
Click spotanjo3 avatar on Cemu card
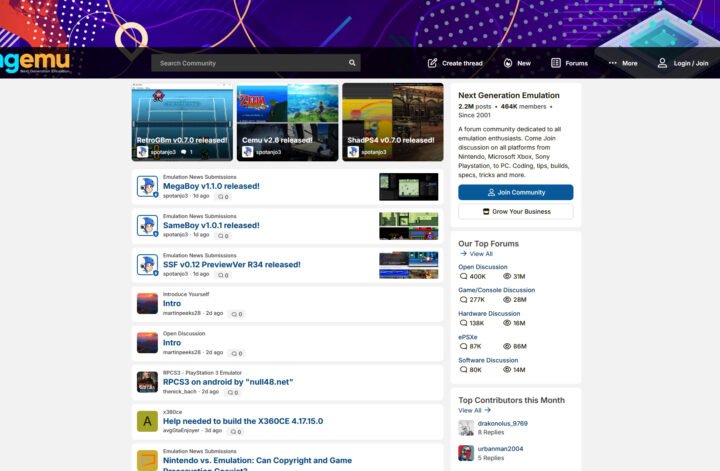(x=248, y=151)
